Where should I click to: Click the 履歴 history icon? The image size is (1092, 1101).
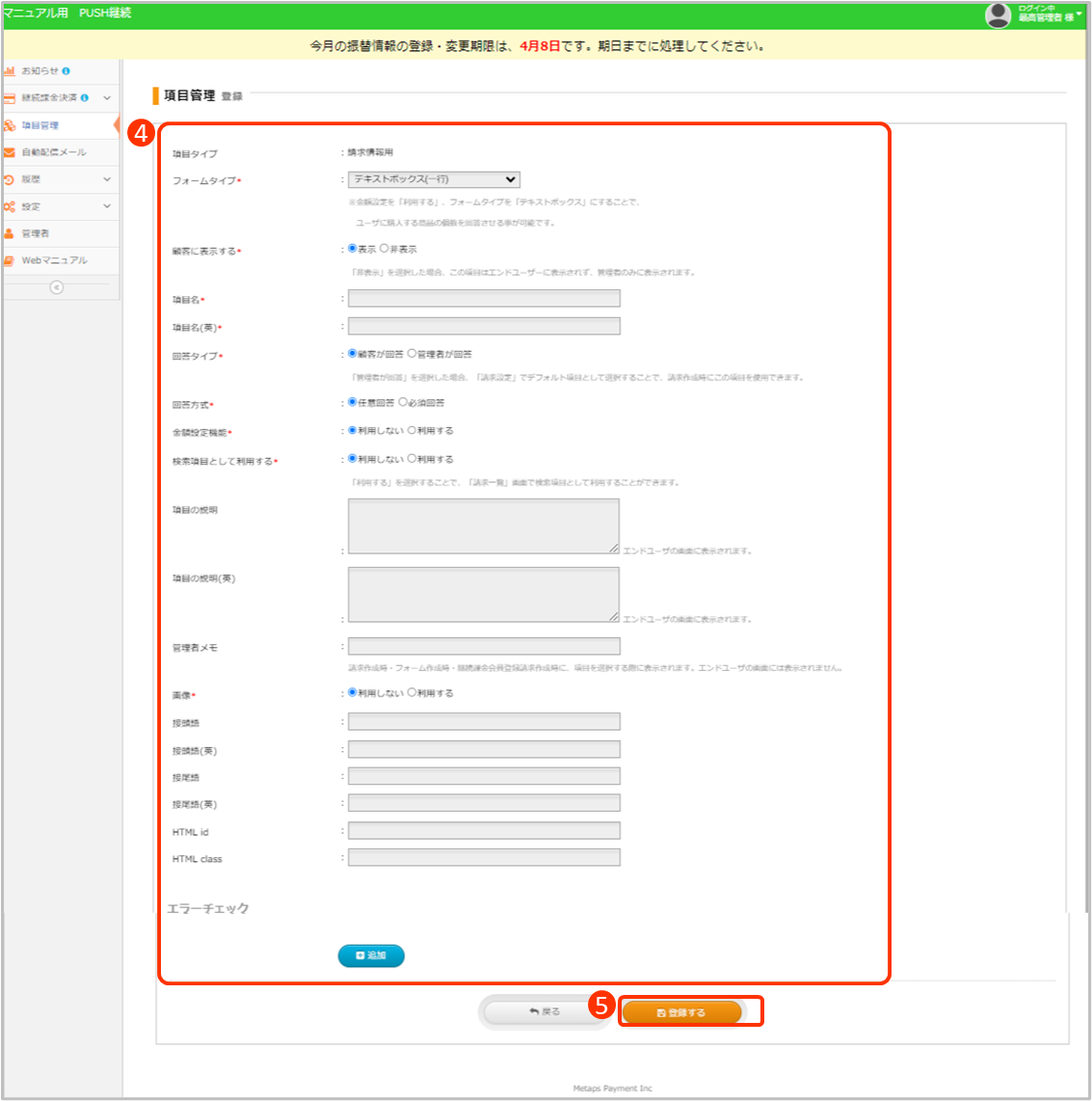click(x=10, y=179)
